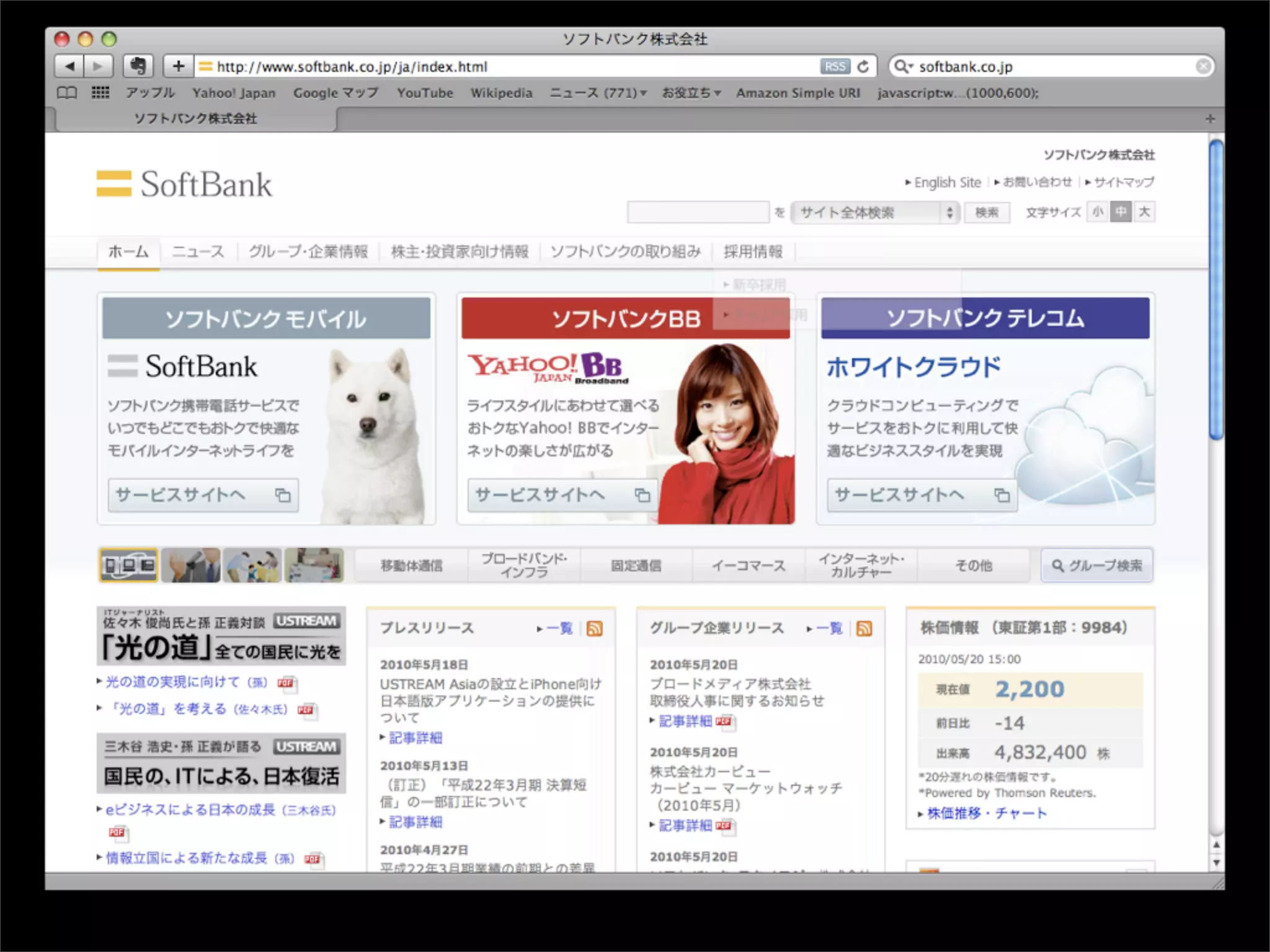
Task: Click the press release RSS feed icon
Action: [x=595, y=628]
